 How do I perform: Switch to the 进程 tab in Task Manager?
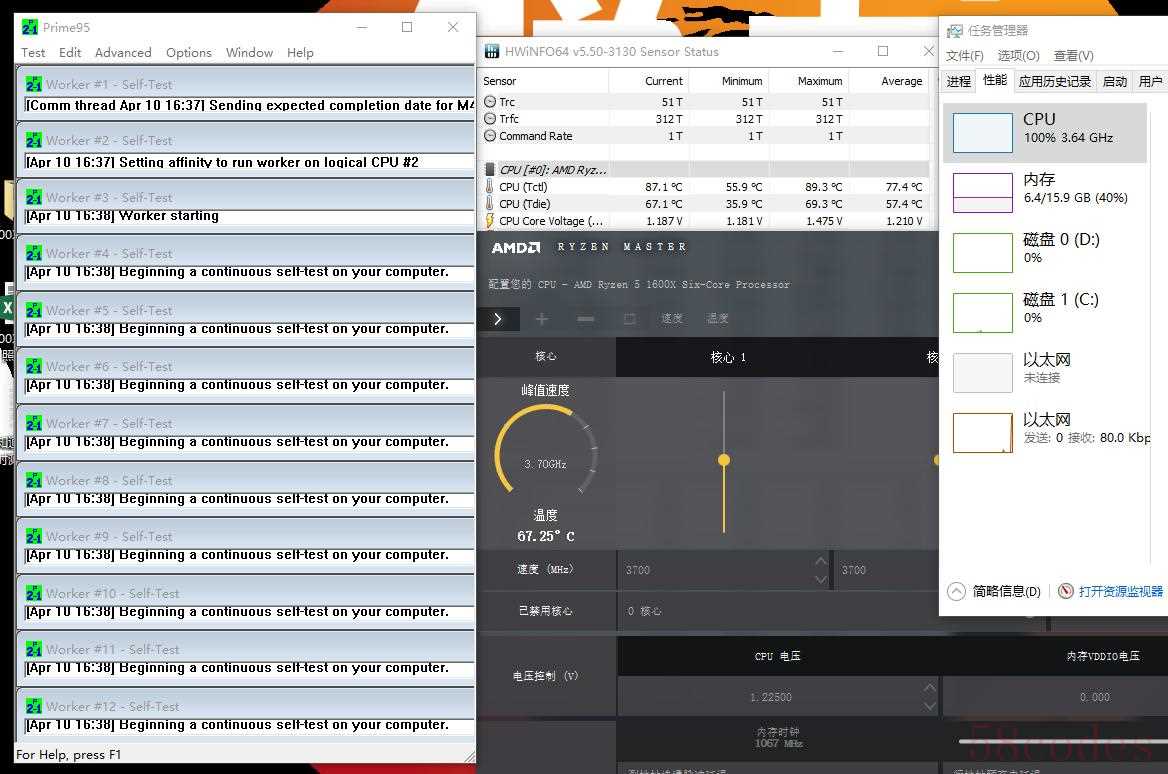[x=959, y=81]
